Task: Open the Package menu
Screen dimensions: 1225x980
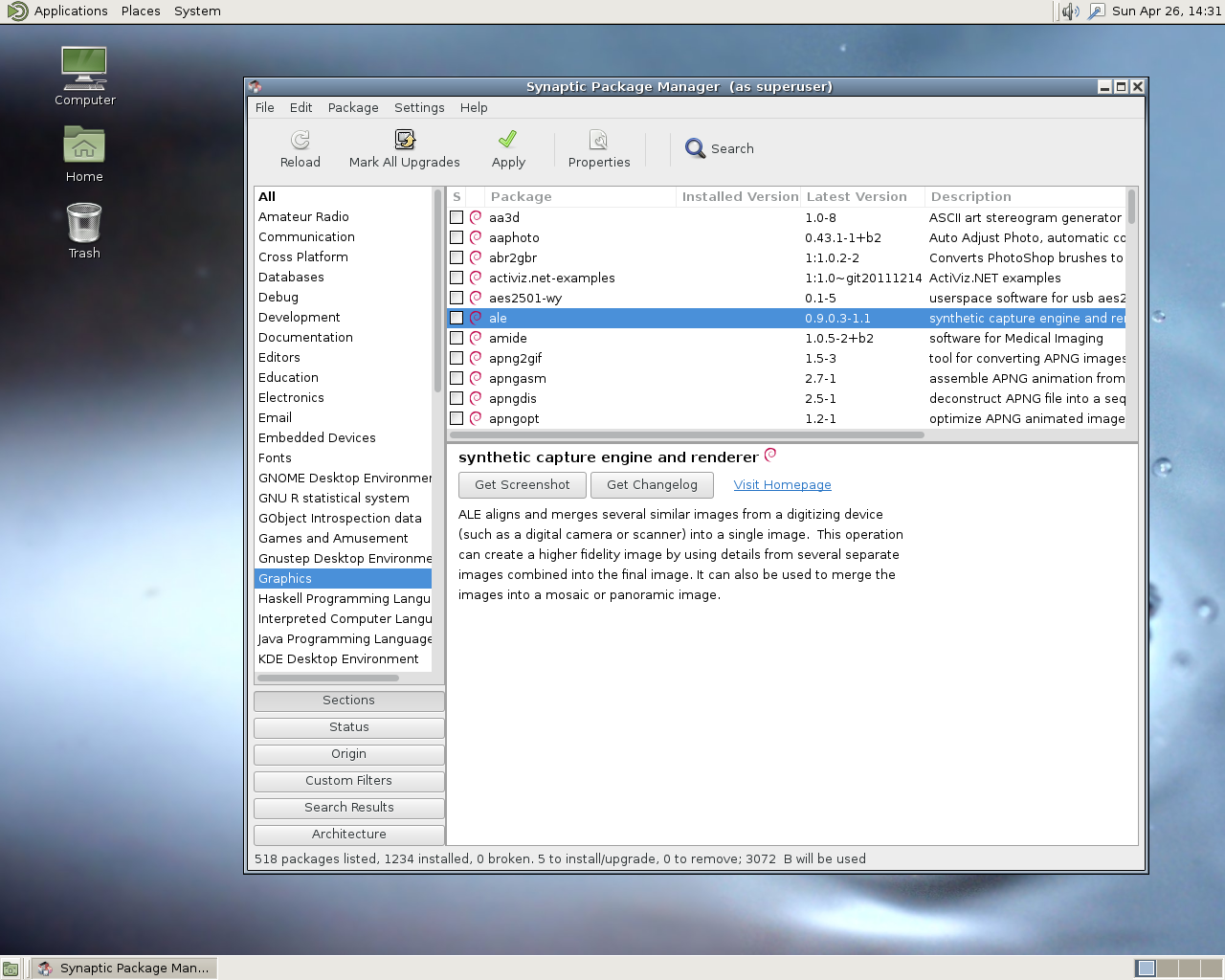Action: pos(353,107)
